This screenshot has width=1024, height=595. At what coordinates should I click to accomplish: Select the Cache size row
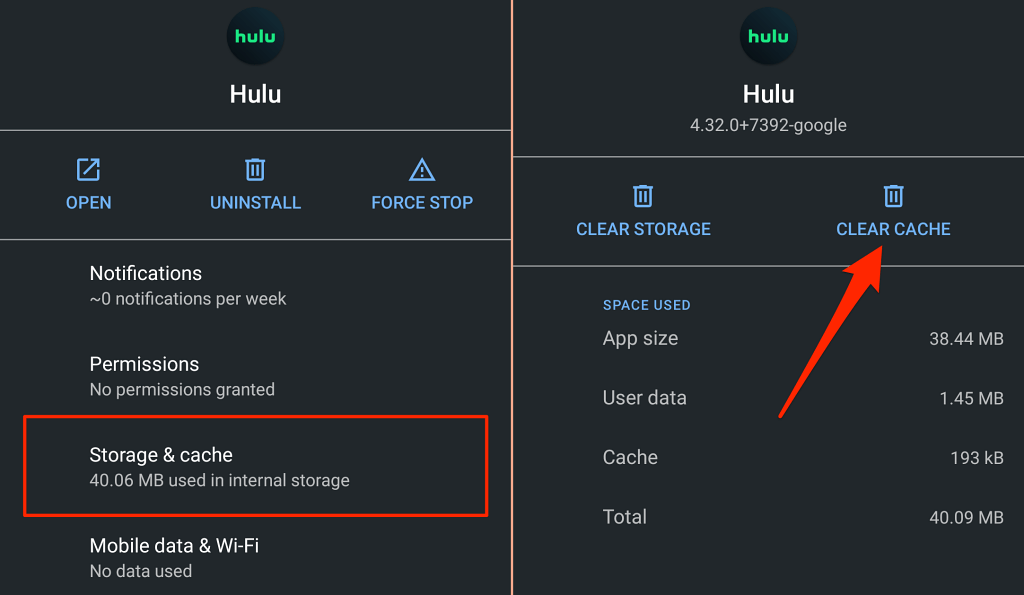pyautogui.click(x=802, y=458)
